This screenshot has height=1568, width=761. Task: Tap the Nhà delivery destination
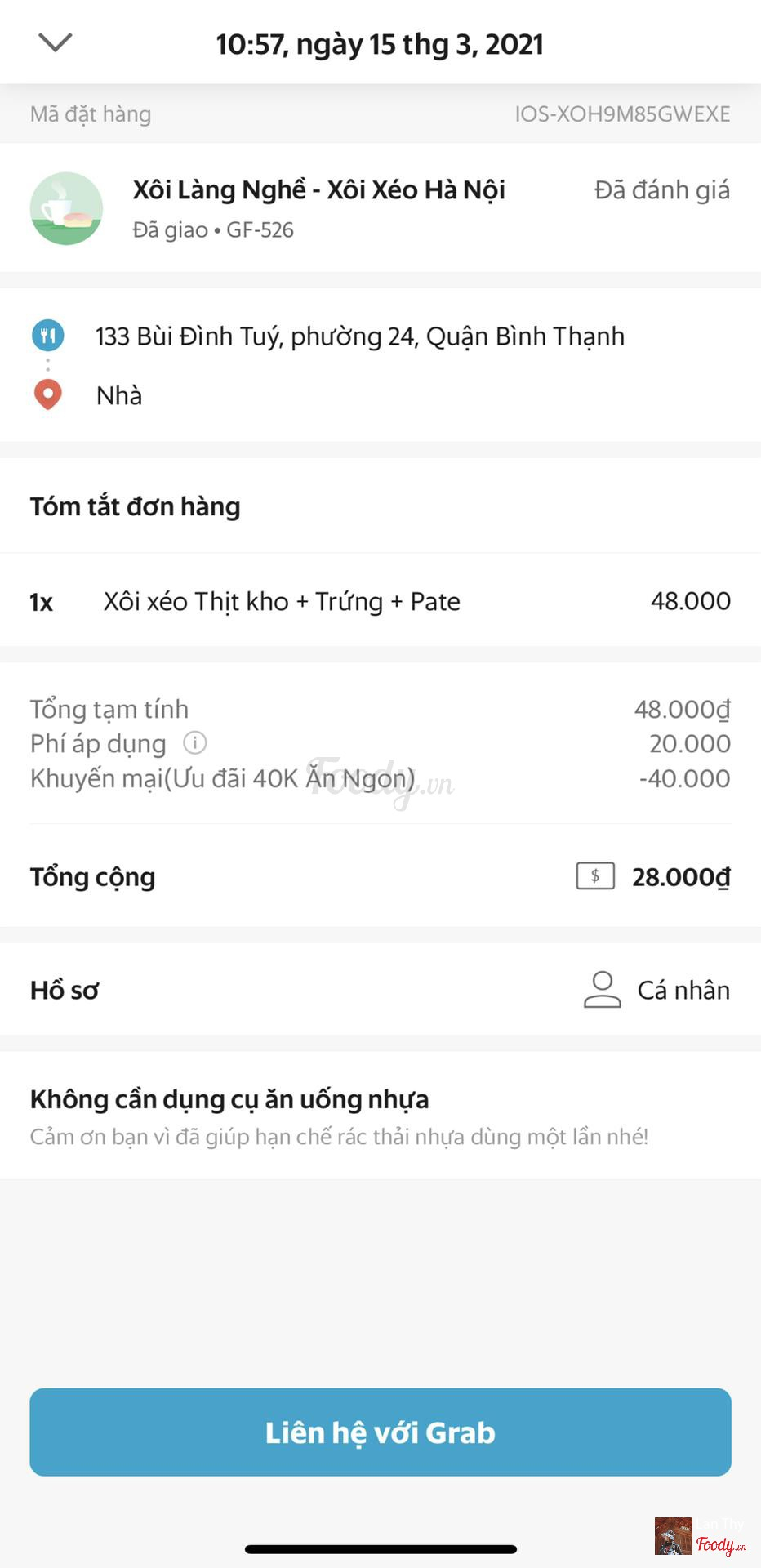[x=119, y=396]
